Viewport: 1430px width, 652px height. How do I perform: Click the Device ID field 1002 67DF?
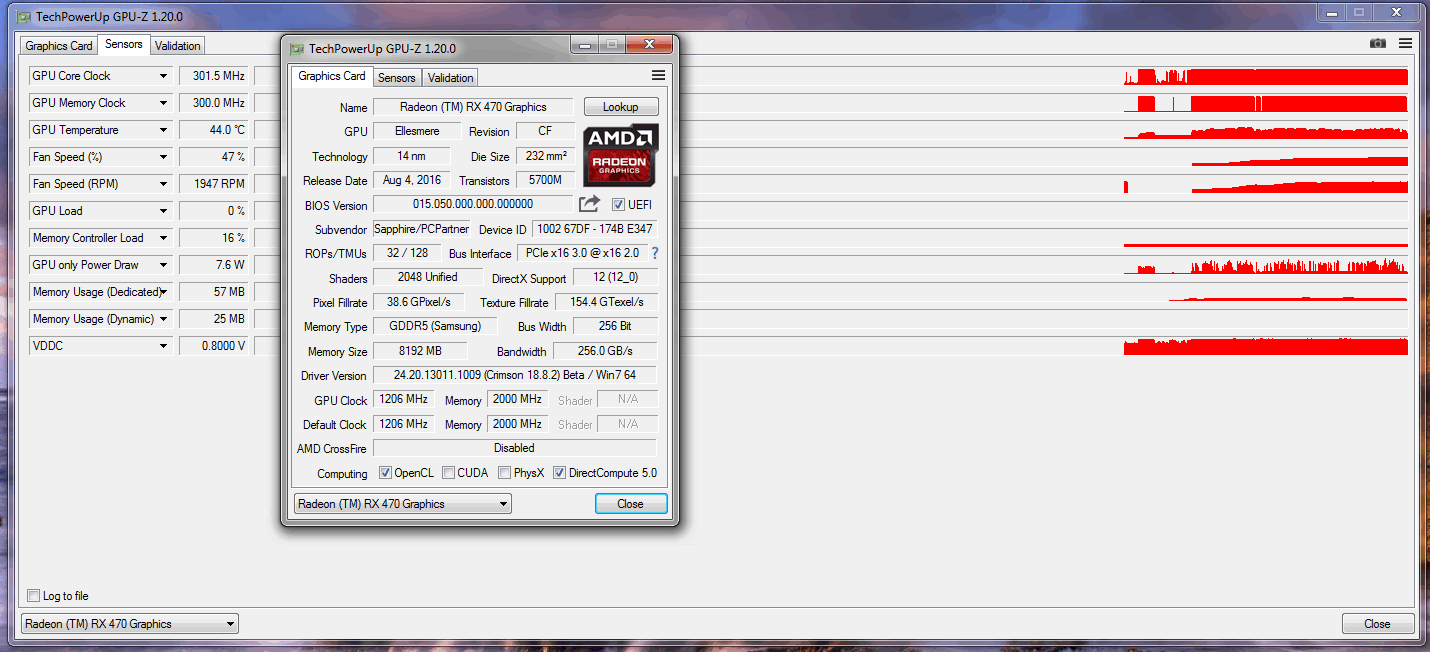click(x=594, y=229)
